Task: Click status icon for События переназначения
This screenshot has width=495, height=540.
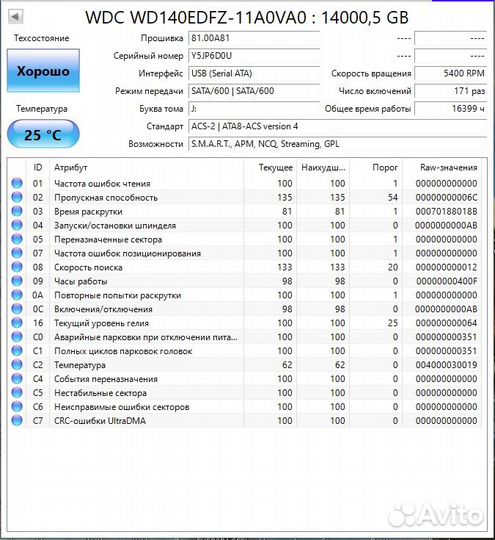Action: tap(17, 378)
